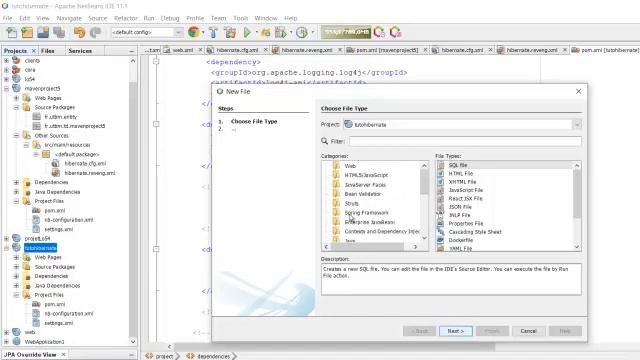
Task: Click the Filter input field
Action: click(x=465, y=141)
